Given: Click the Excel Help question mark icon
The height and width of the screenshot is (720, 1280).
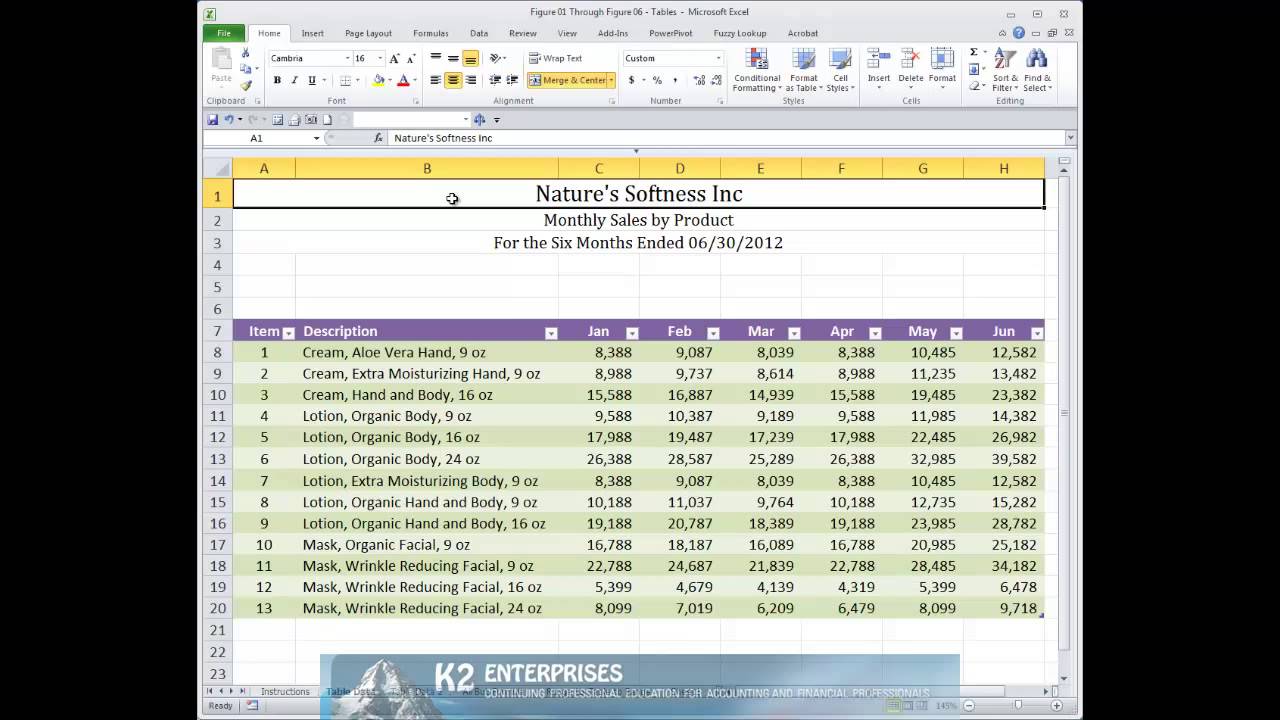Looking at the screenshot, I should 1018,33.
